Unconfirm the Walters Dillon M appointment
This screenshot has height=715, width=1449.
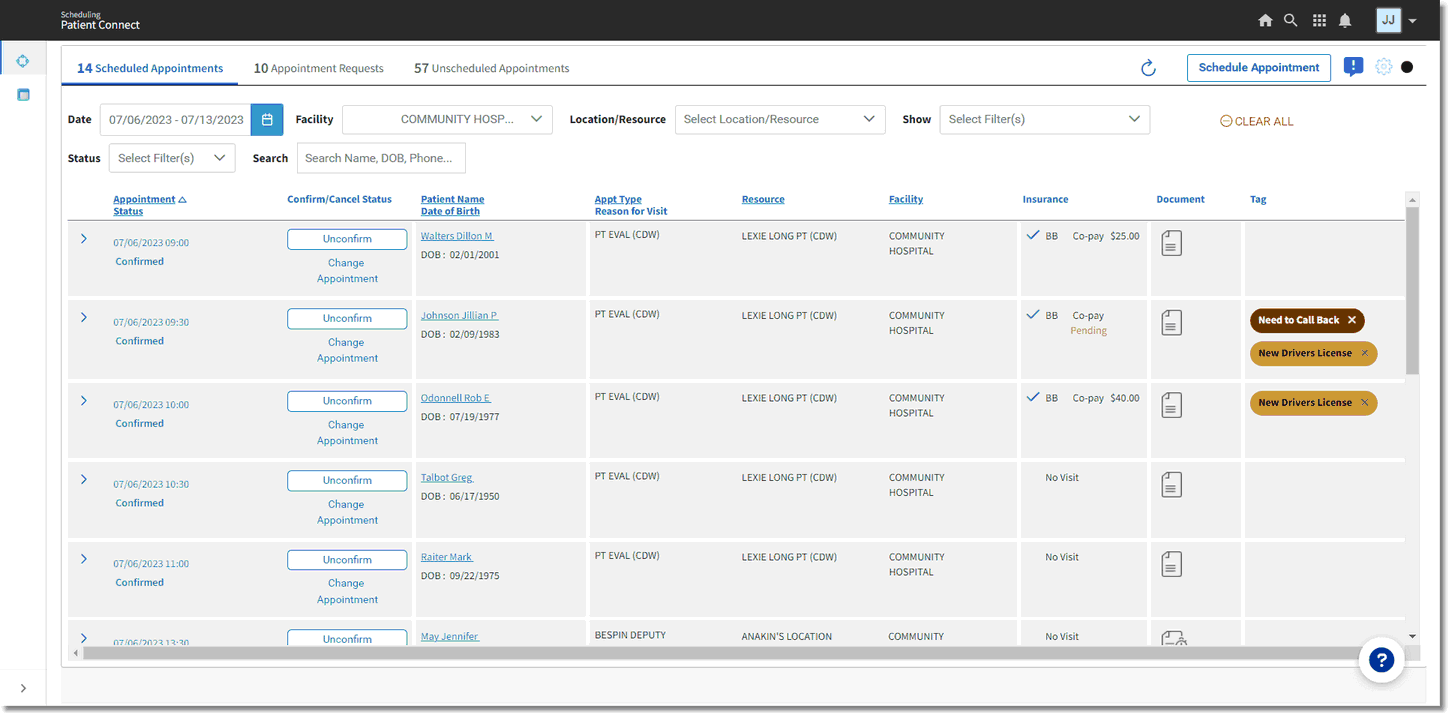347,239
